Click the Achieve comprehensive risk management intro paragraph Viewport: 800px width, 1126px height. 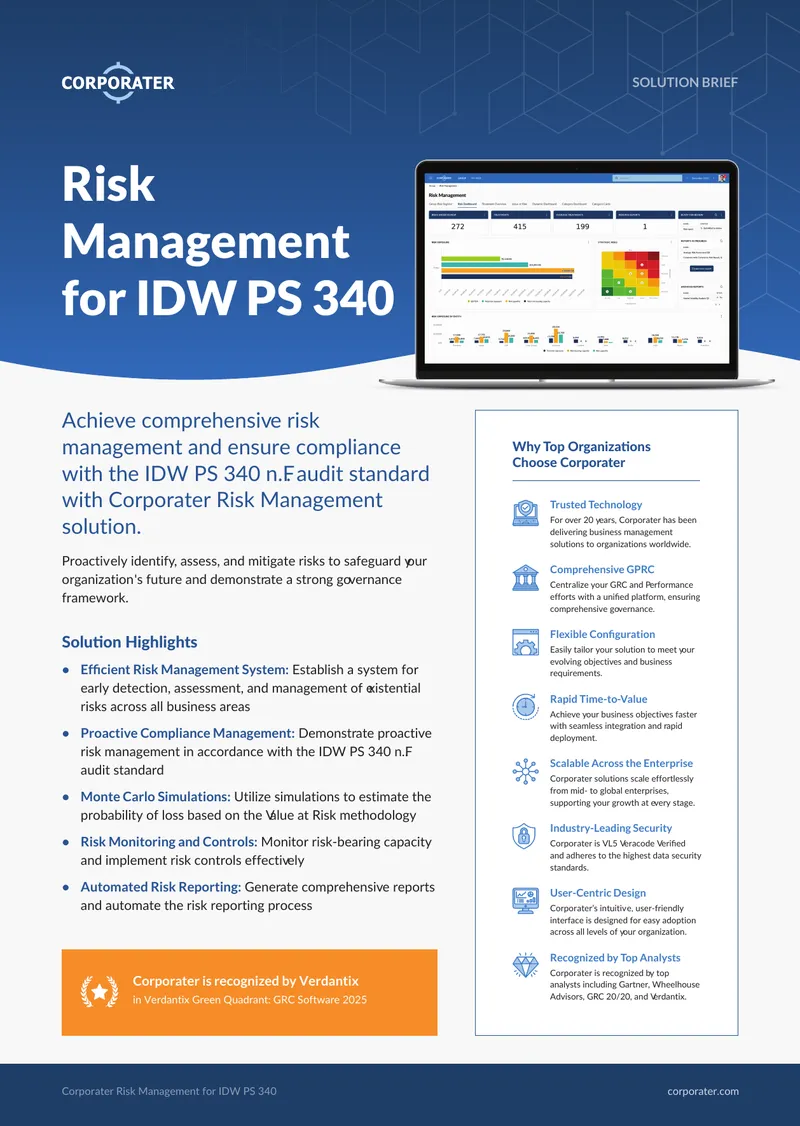click(x=246, y=473)
